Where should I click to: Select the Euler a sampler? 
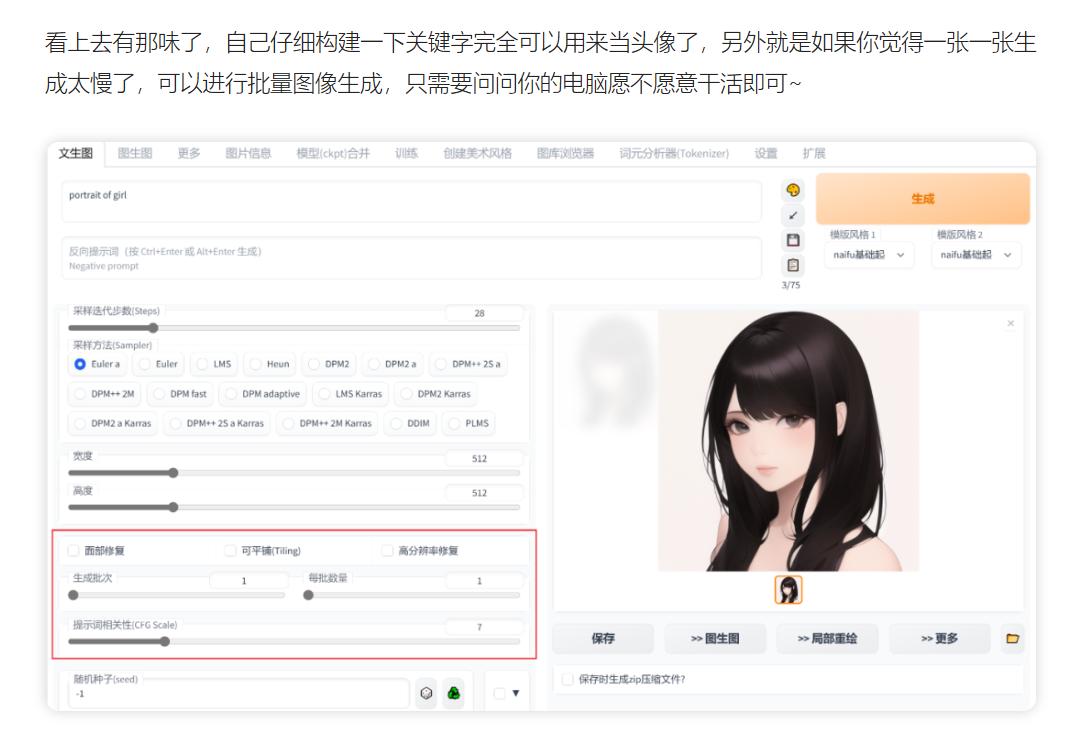(x=97, y=364)
